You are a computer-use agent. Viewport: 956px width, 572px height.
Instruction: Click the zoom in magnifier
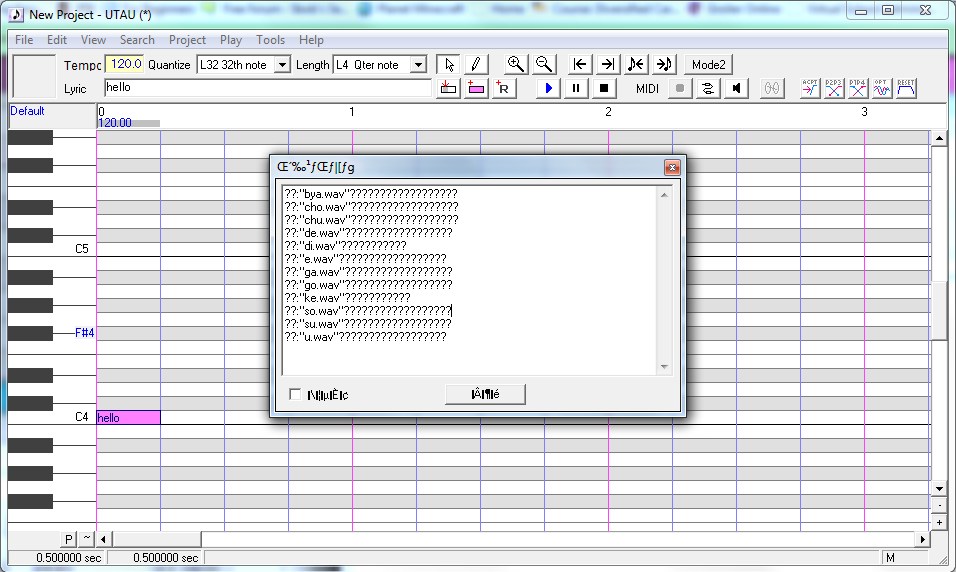pos(516,65)
